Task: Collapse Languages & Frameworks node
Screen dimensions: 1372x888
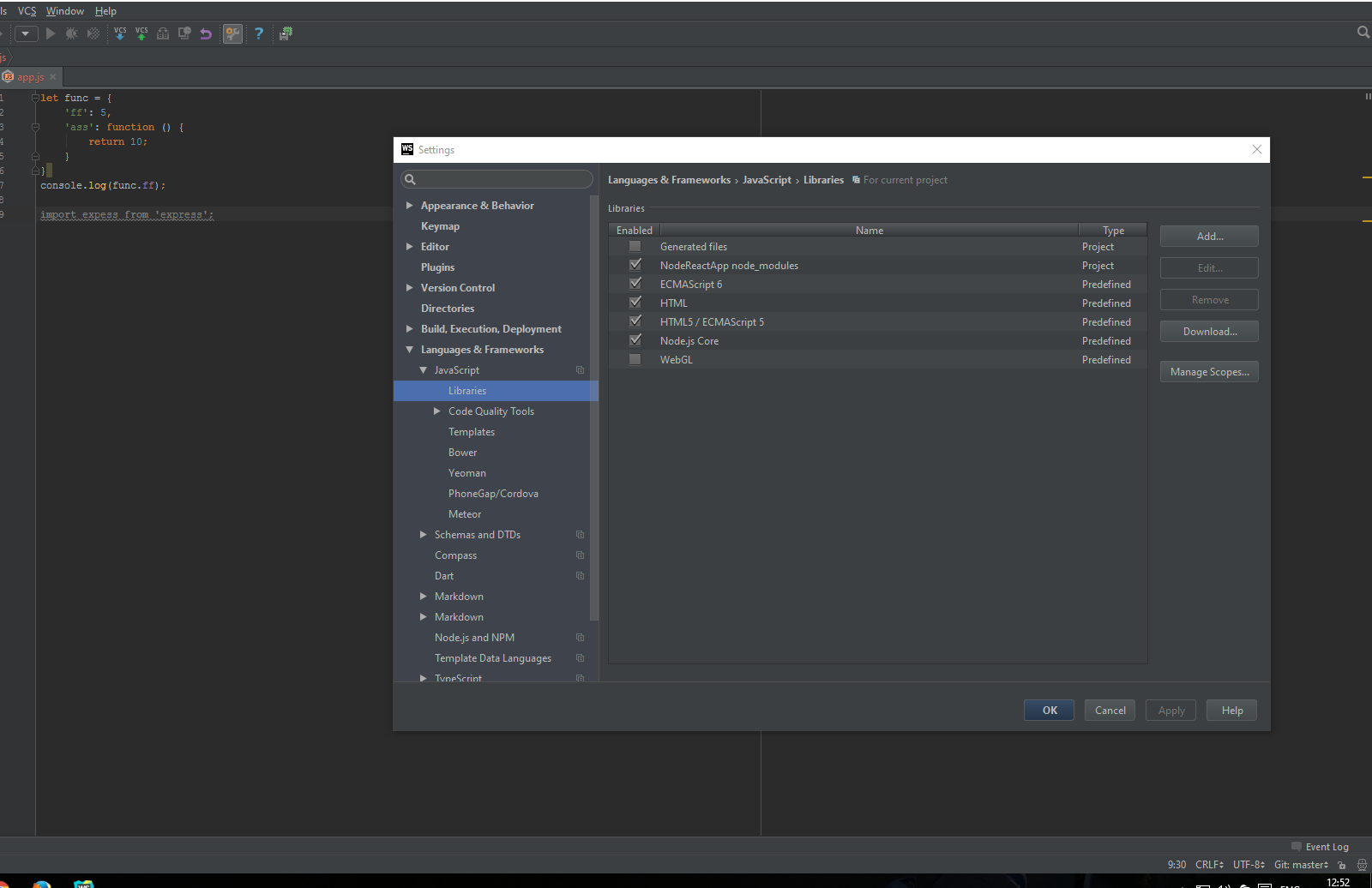Action: point(410,350)
